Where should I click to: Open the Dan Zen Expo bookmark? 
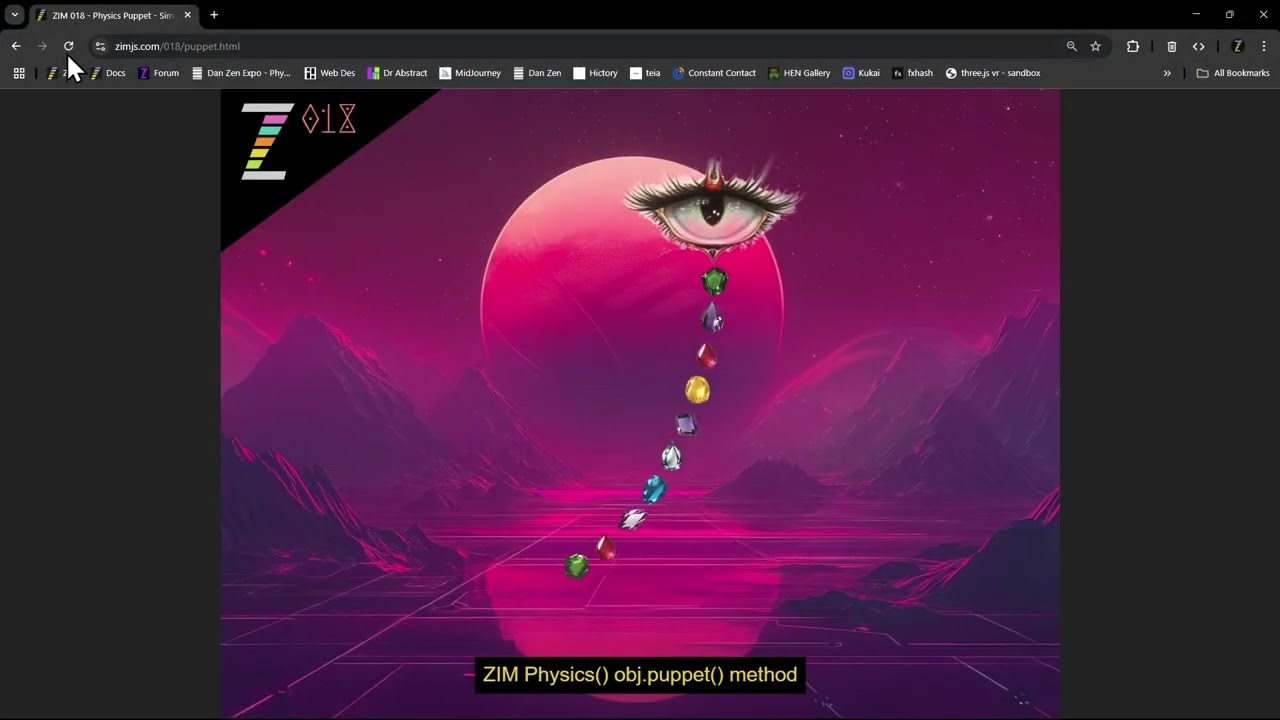tap(241, 73)
